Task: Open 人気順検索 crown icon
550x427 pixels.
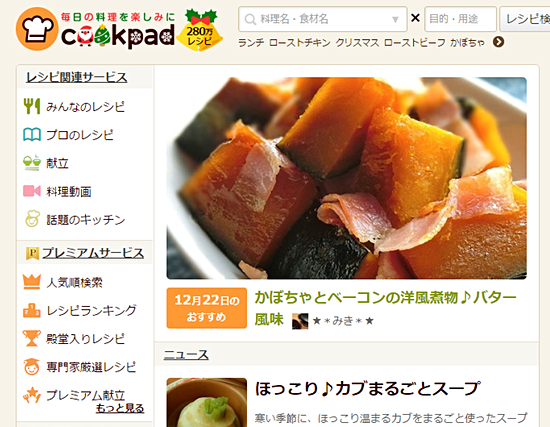Action: point(32,282)
